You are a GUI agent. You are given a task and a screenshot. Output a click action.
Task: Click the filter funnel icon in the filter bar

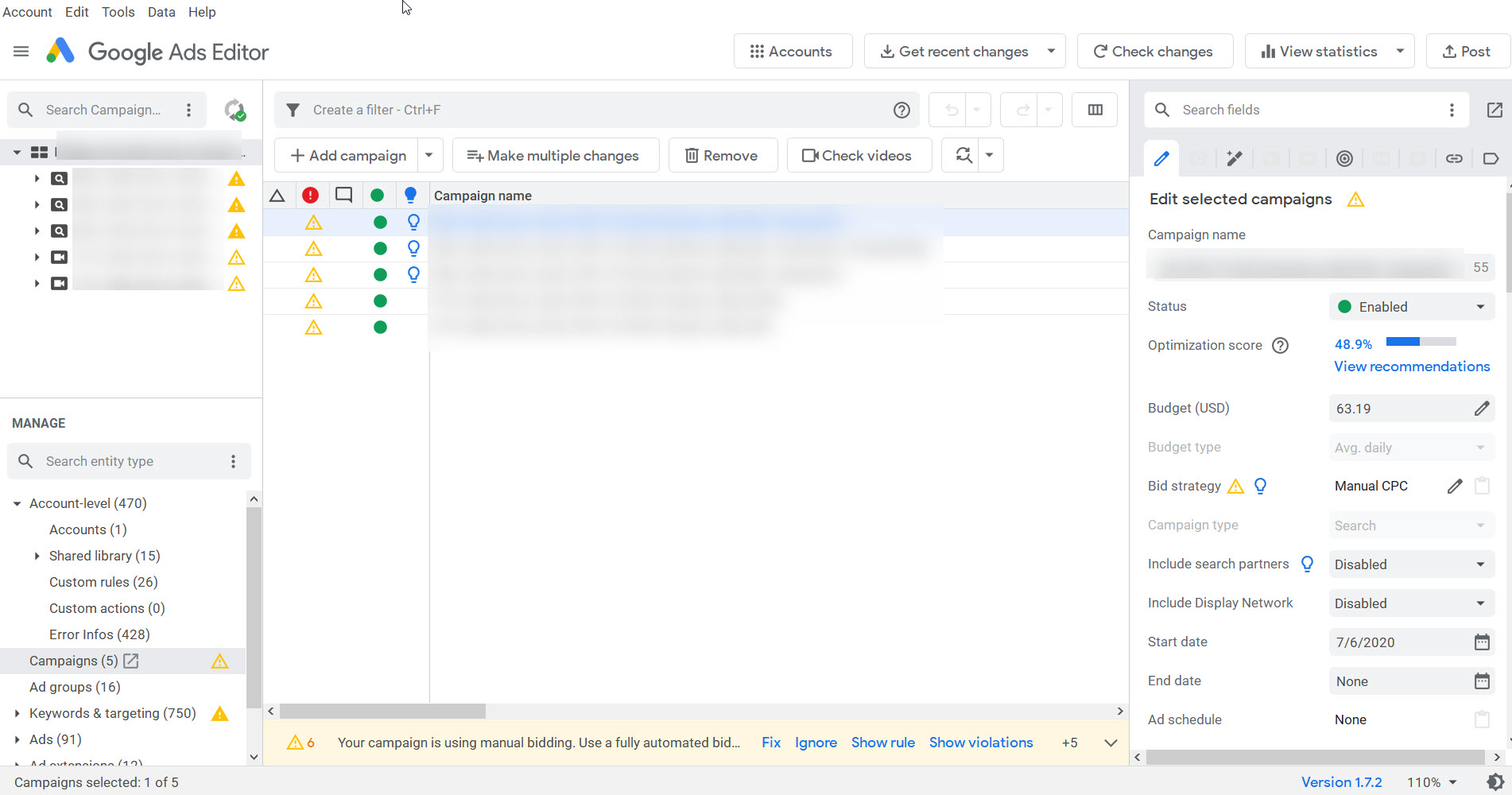click(x=293, y=110)
